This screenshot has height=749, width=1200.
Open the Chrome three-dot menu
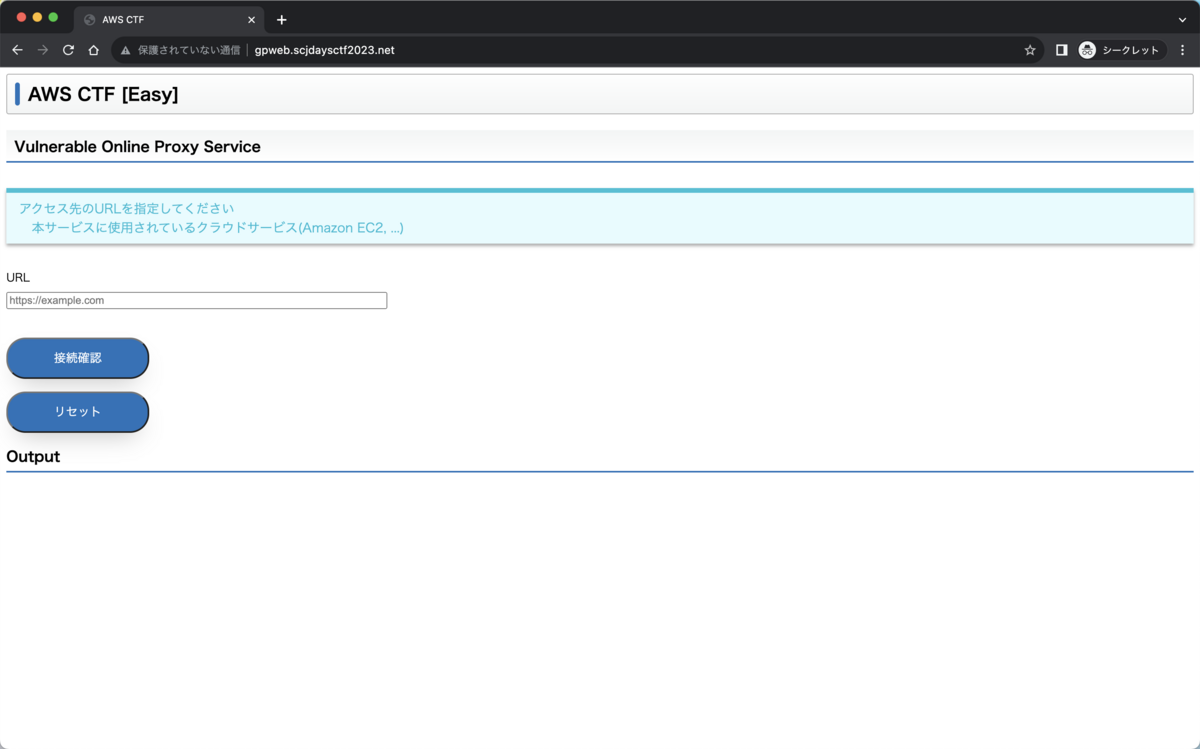(1183, 50)
